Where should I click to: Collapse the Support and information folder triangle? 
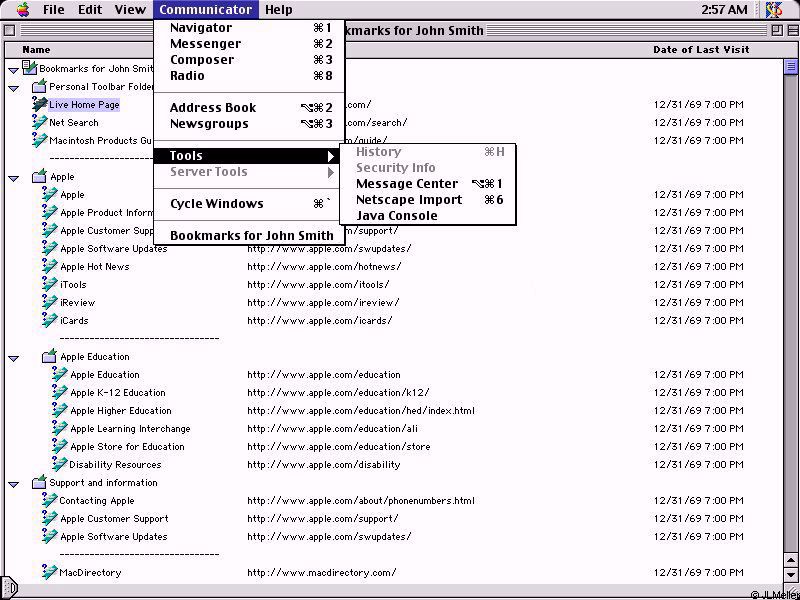pos(14,484)
